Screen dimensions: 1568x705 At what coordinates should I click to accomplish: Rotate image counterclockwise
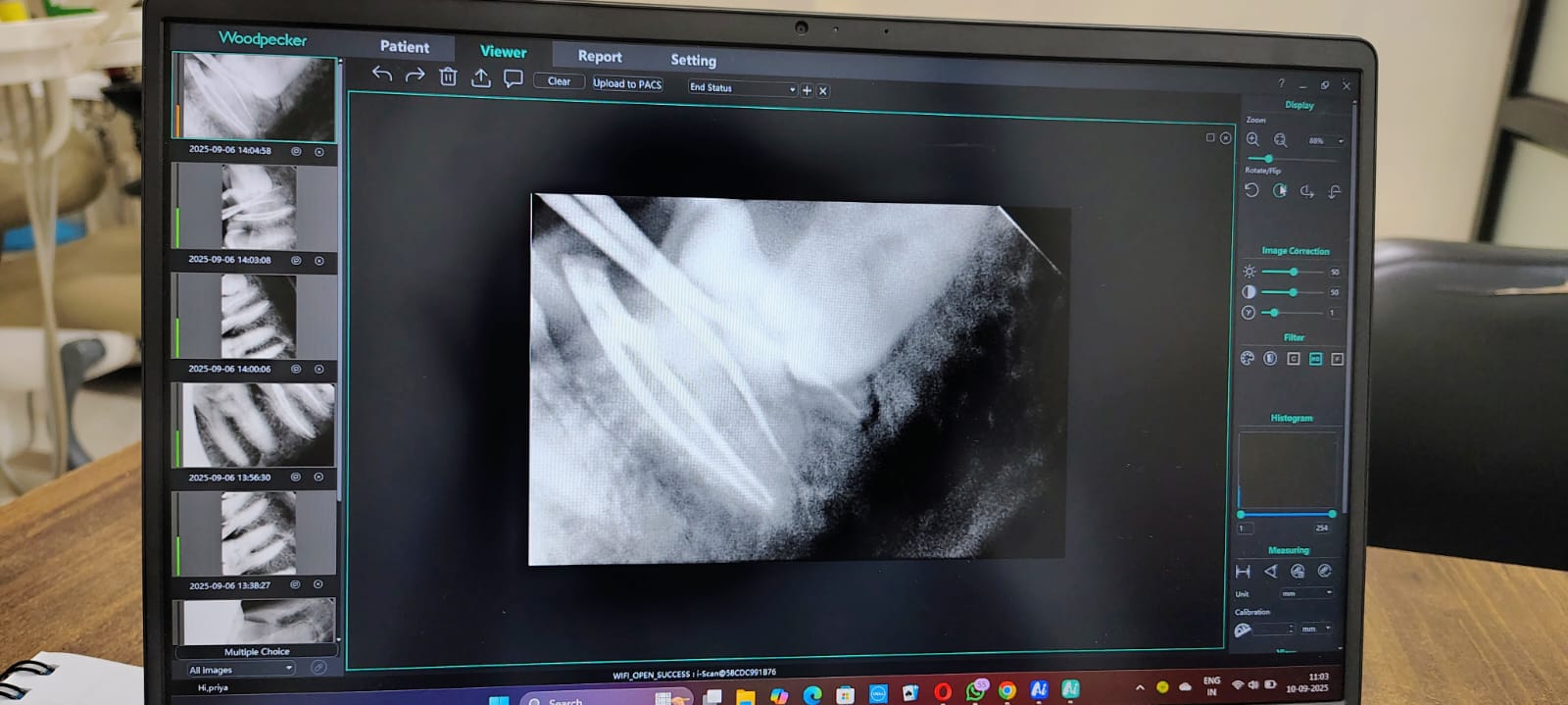1251,190
